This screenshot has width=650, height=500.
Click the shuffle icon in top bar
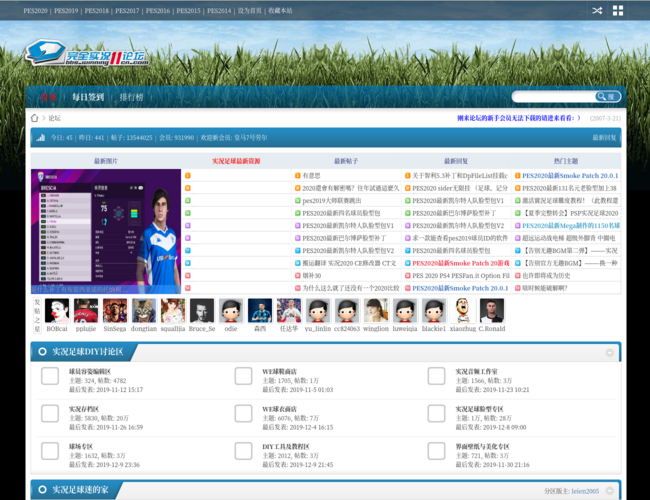click(597, 10)
